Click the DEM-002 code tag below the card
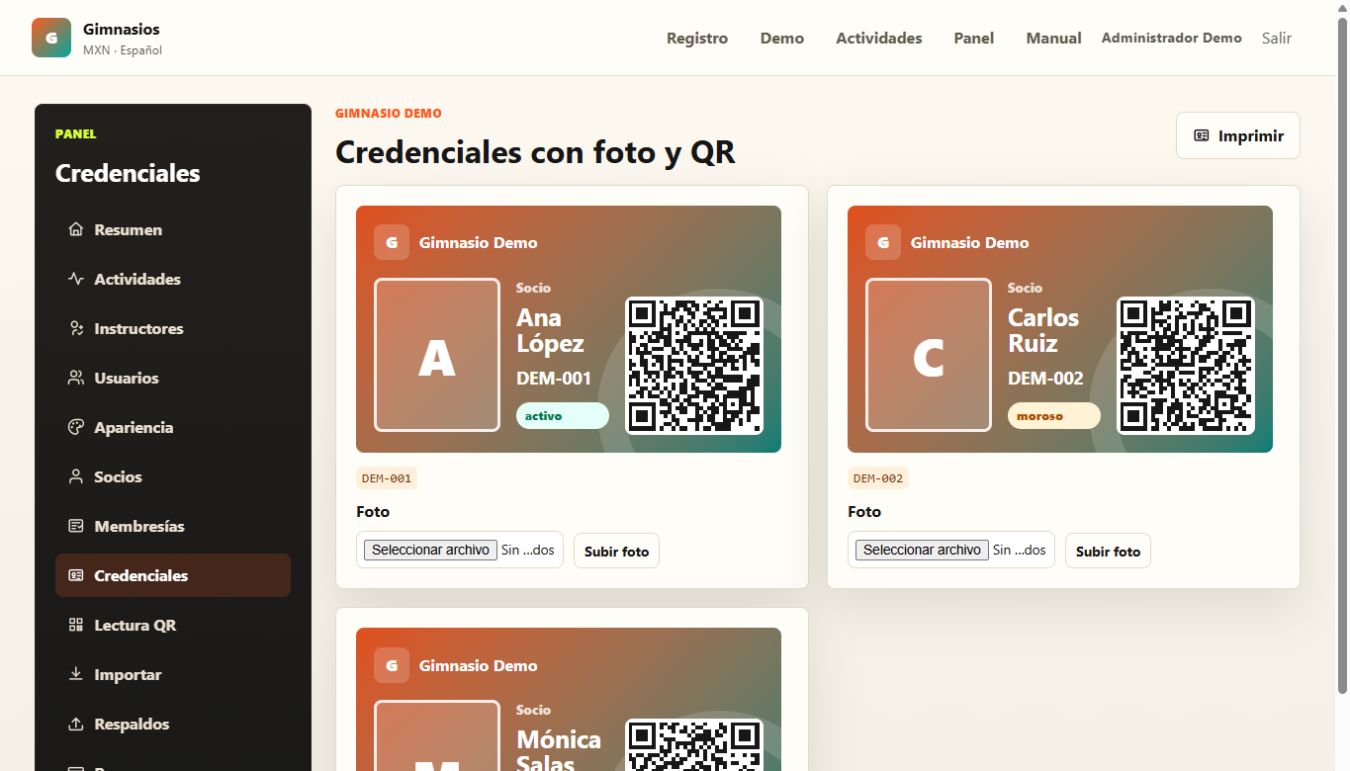The image size is (1350, 771). [878, 478]
